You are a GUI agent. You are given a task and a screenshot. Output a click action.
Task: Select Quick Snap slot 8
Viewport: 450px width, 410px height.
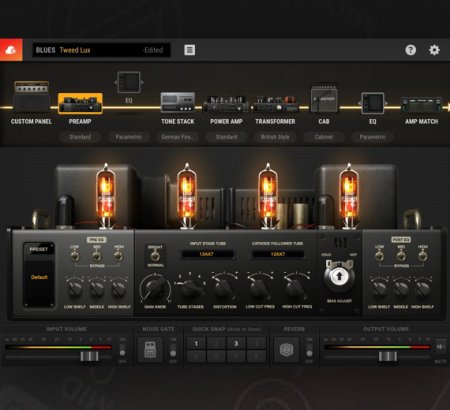pyautogui.click(x=256, y=356)
